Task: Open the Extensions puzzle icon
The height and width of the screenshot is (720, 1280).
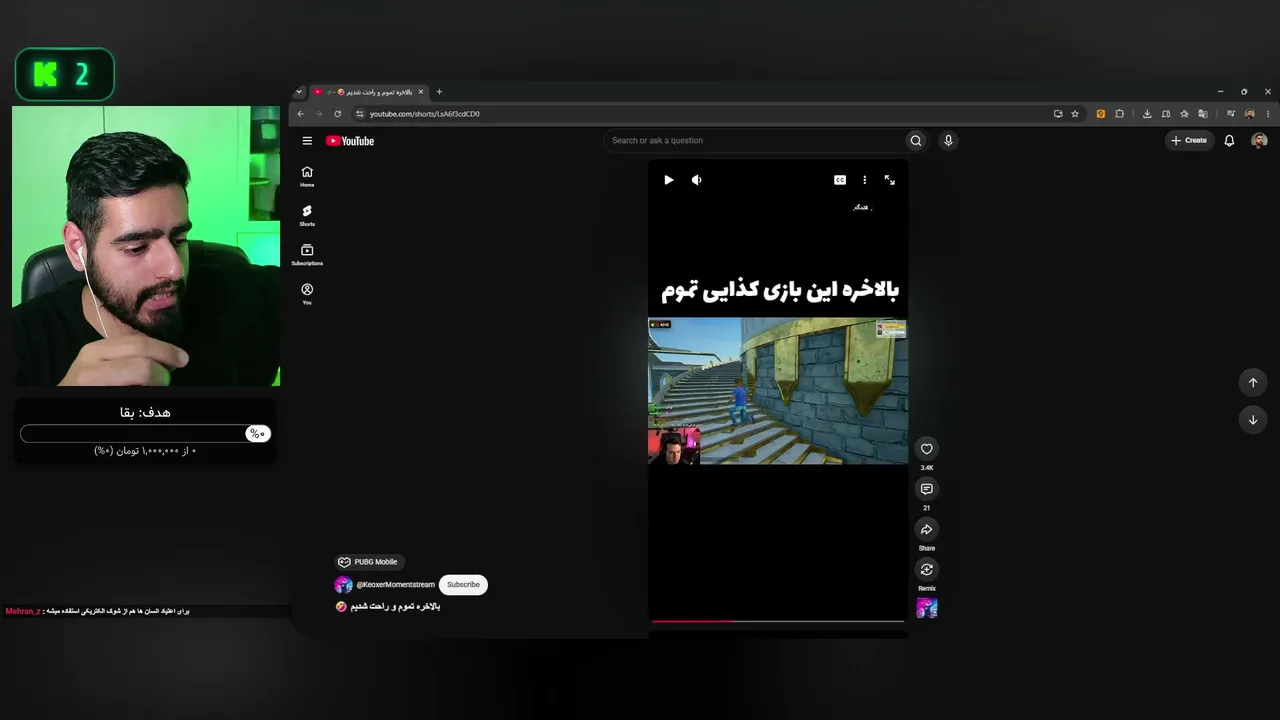Action: 1119,114
